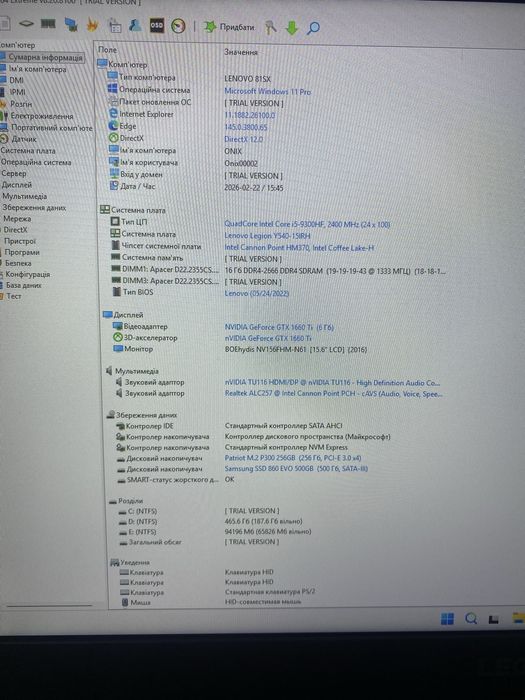Select Конфігурація in the left tree

pos(28,274)
